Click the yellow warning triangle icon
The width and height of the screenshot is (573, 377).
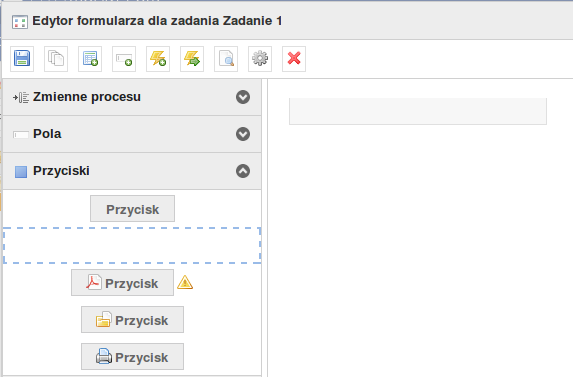tap(185, 282)
